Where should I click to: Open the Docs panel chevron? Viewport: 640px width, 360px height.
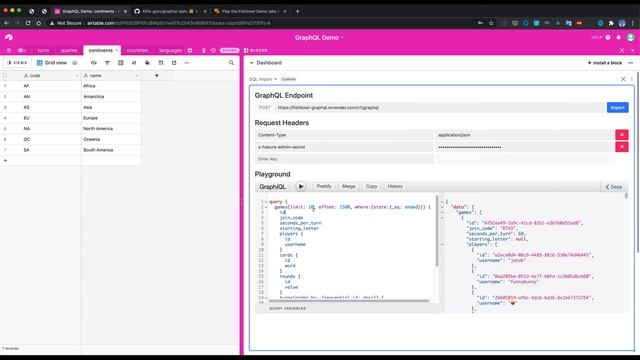point(613,187)
